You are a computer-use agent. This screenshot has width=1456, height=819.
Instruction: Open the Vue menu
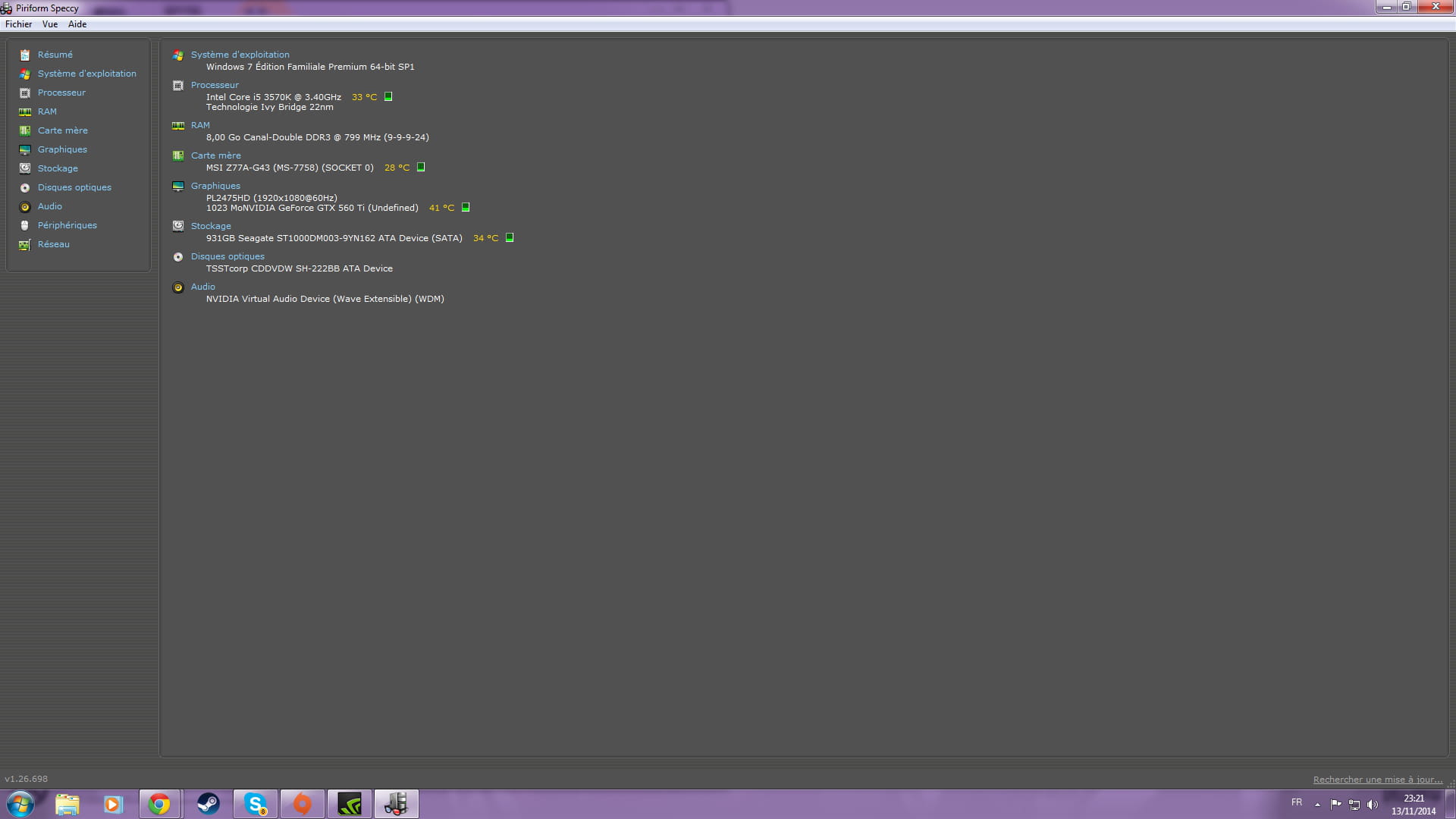(x=50, y=24)
